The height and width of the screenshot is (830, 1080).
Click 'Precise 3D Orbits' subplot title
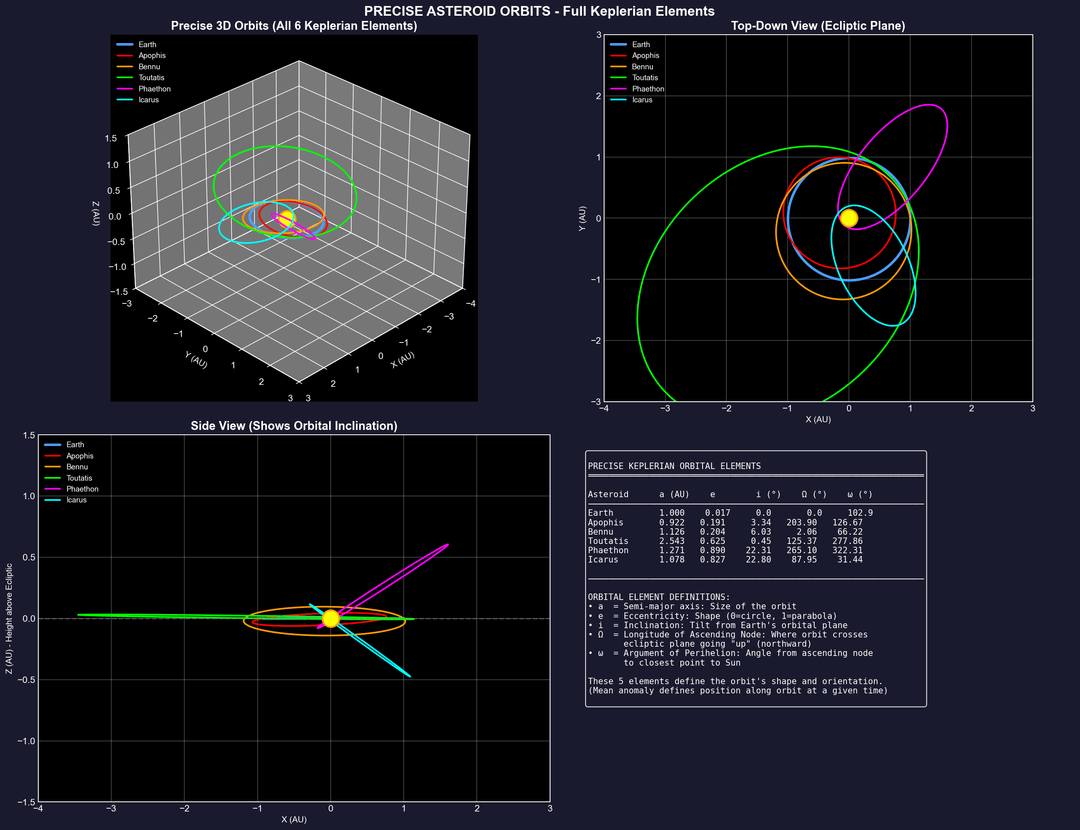[x=294, y=26]
